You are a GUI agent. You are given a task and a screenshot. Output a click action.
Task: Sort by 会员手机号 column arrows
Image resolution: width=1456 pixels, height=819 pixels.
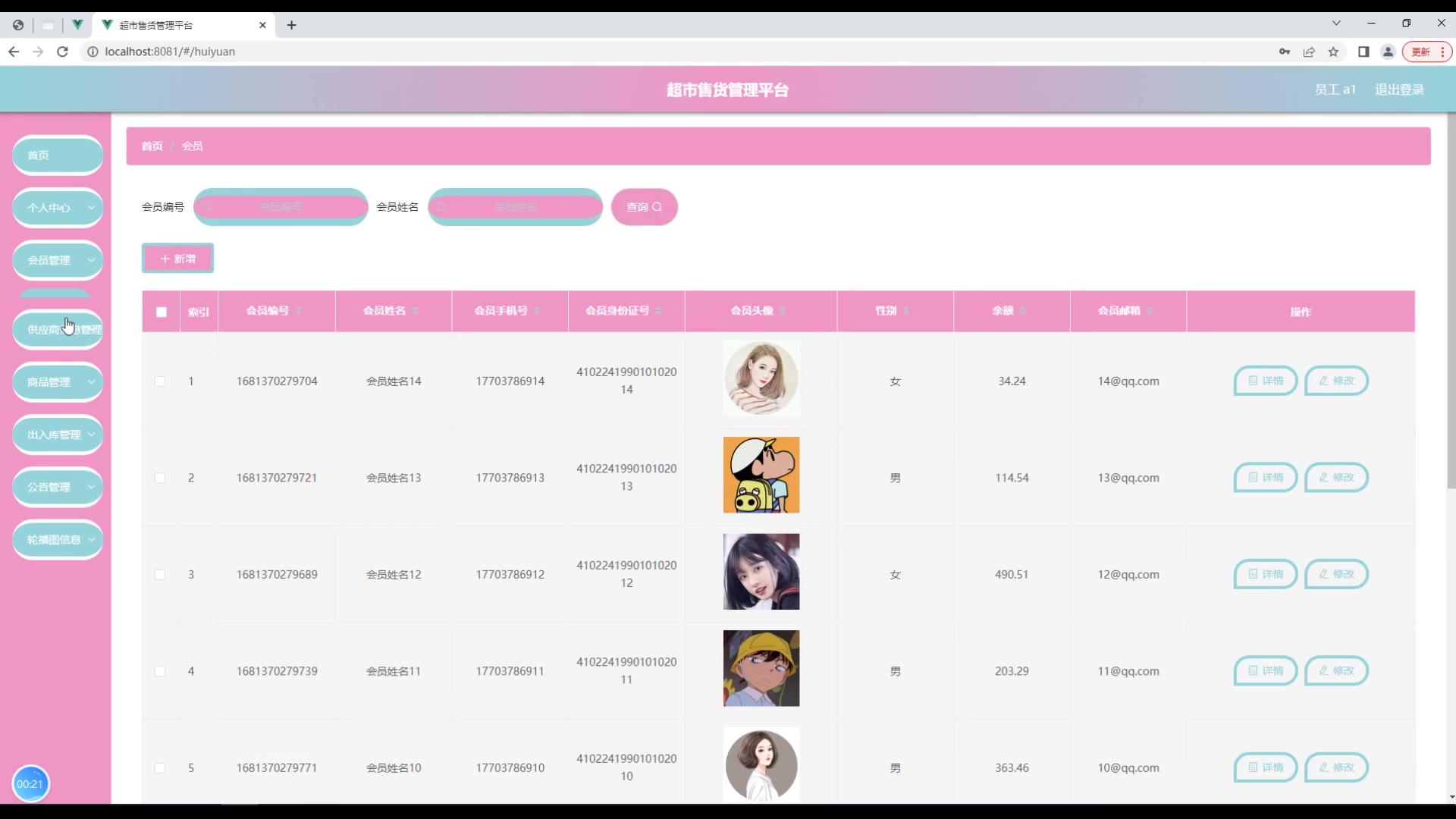(537, 311)
